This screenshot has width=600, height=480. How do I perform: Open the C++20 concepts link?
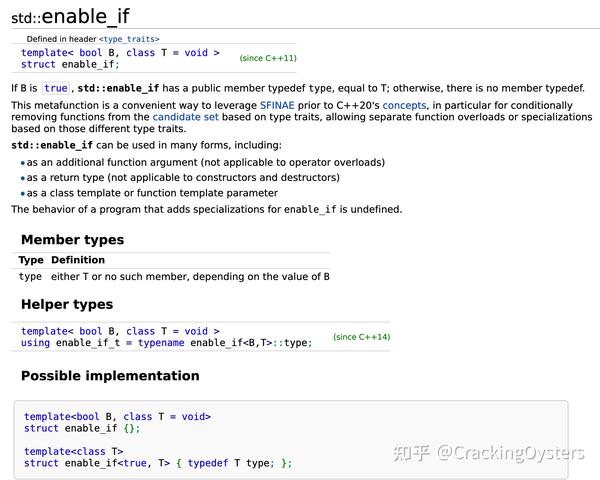click(407, 105)
